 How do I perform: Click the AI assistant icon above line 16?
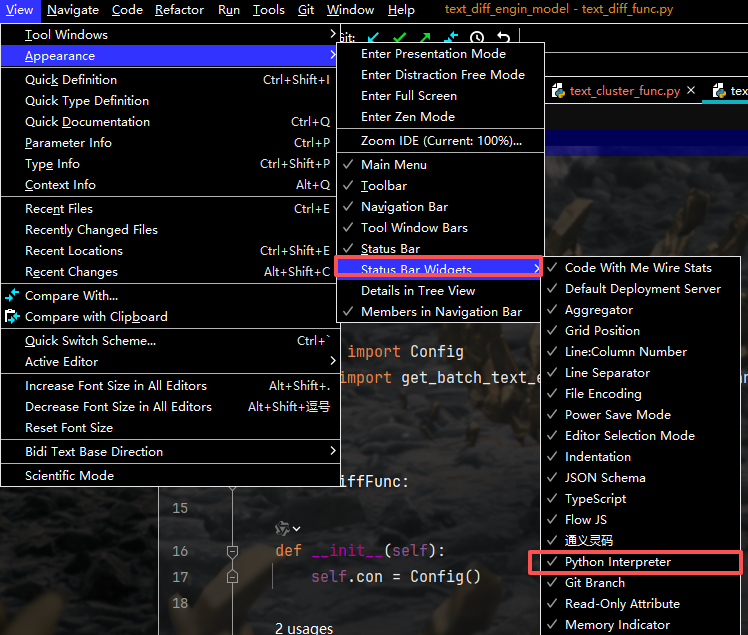(x=282, y=528)
